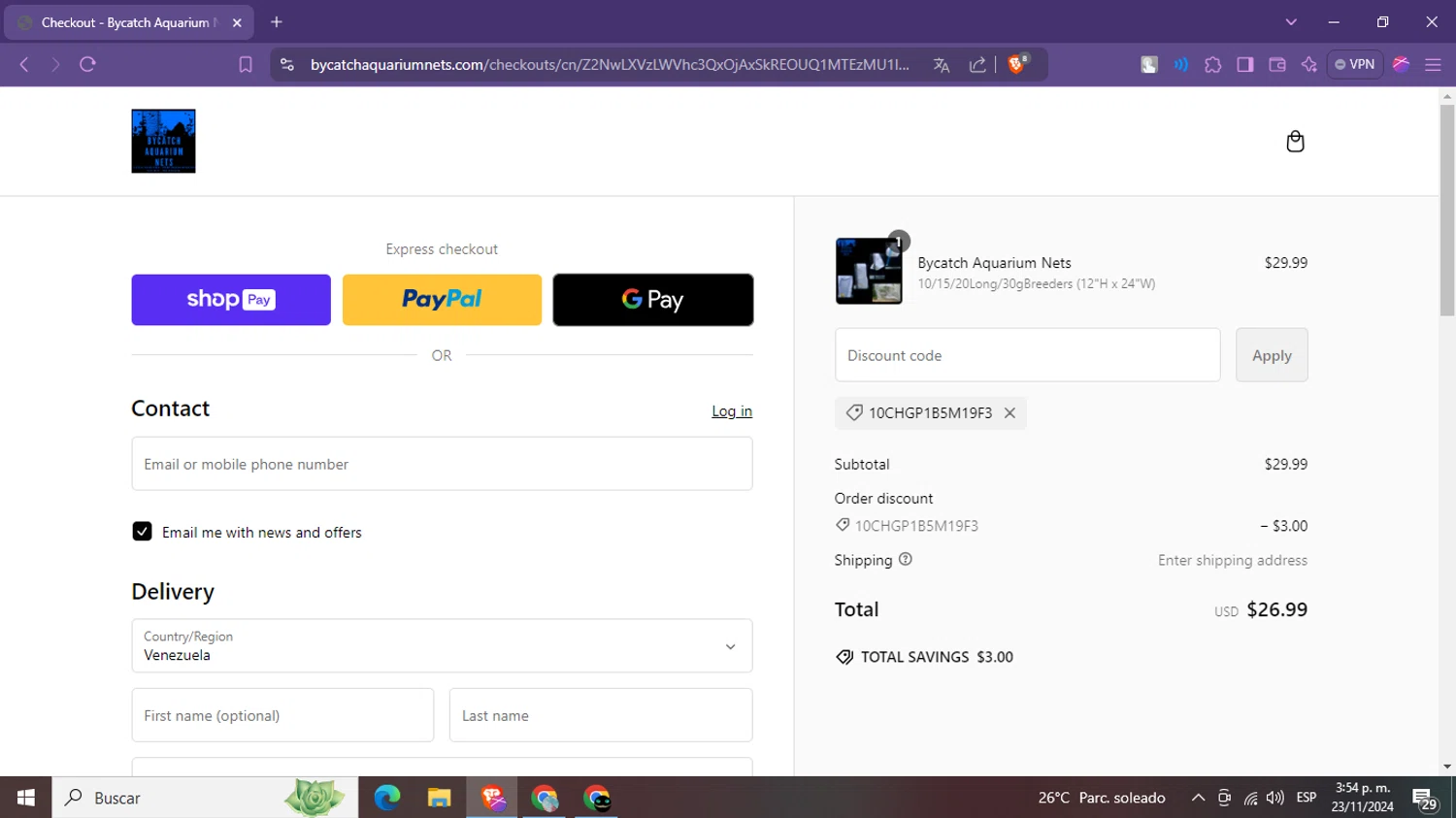Open File Explorer from taskbar
The width and height of the screenshot is (1456, 818).
click(440, 798)
